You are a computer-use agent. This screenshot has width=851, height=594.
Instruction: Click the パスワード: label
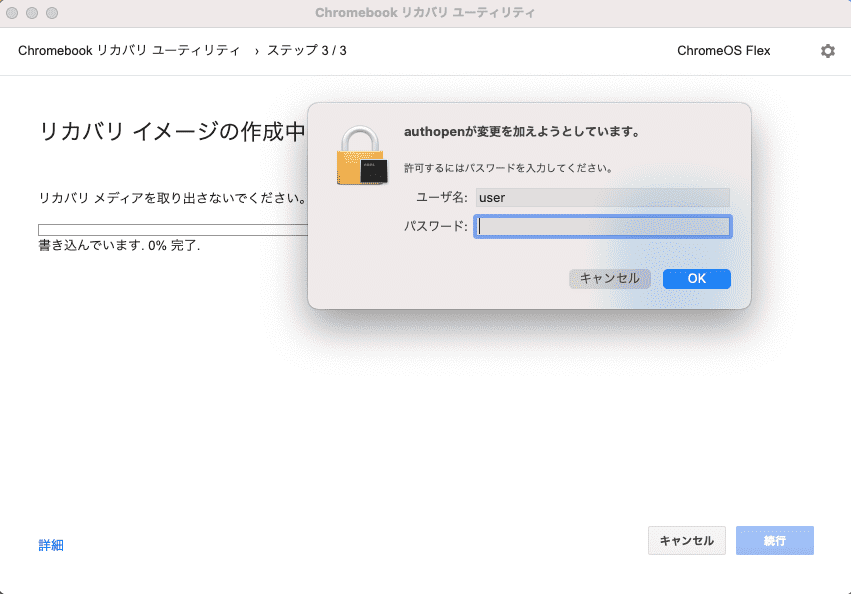tap(436, 226)
